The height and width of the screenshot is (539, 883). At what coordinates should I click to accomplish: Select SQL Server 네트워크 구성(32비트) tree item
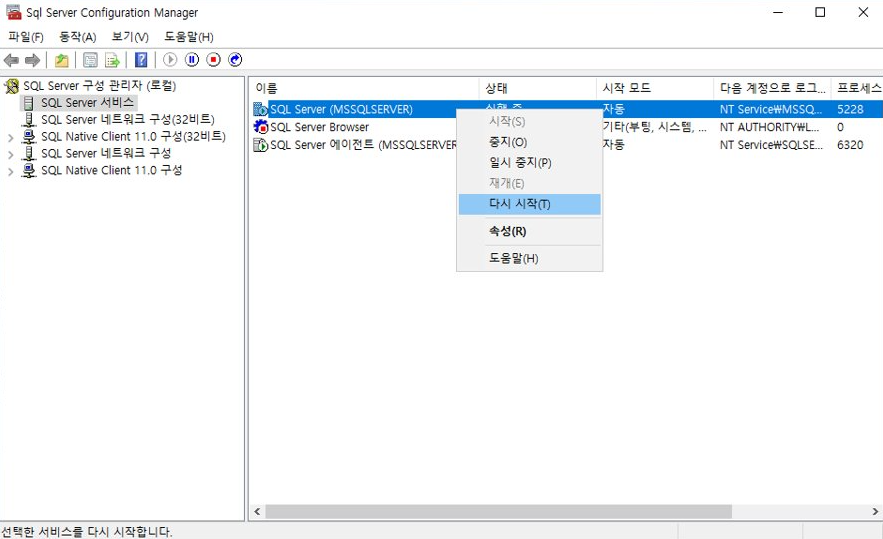click(128, 119)
